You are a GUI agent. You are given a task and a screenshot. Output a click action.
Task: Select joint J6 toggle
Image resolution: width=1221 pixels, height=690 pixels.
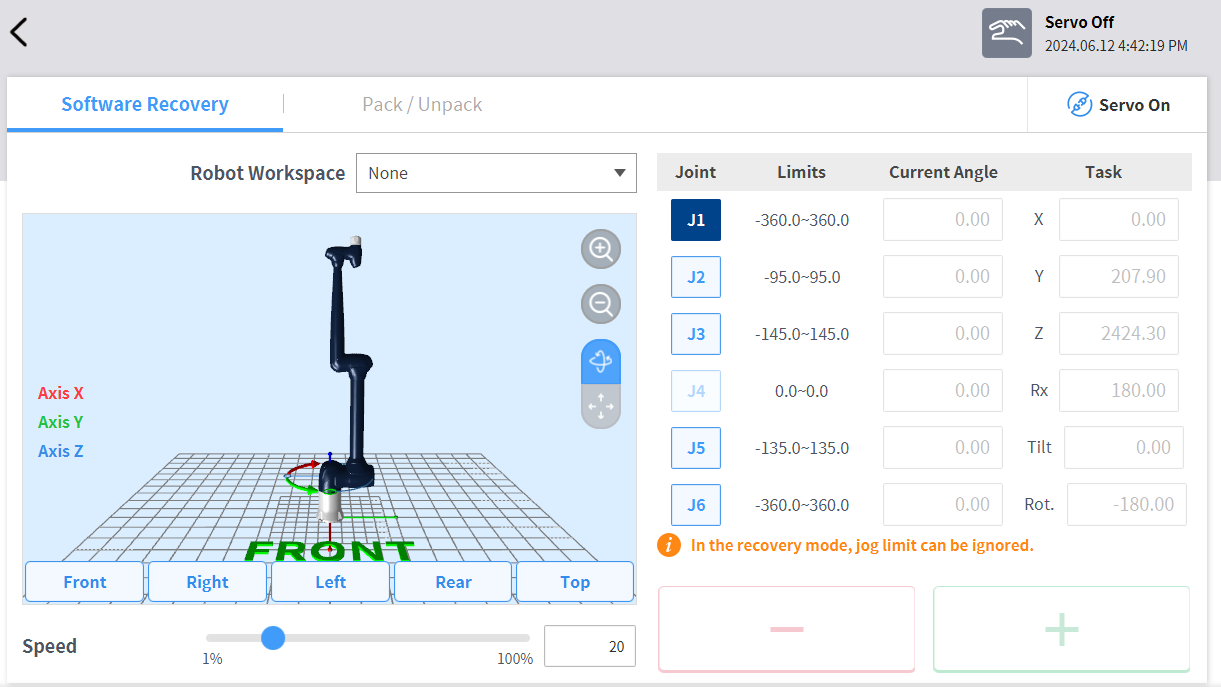(696, 505)
